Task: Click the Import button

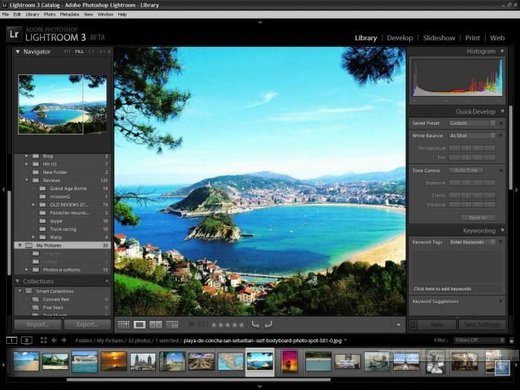Action: click(38, 324)
